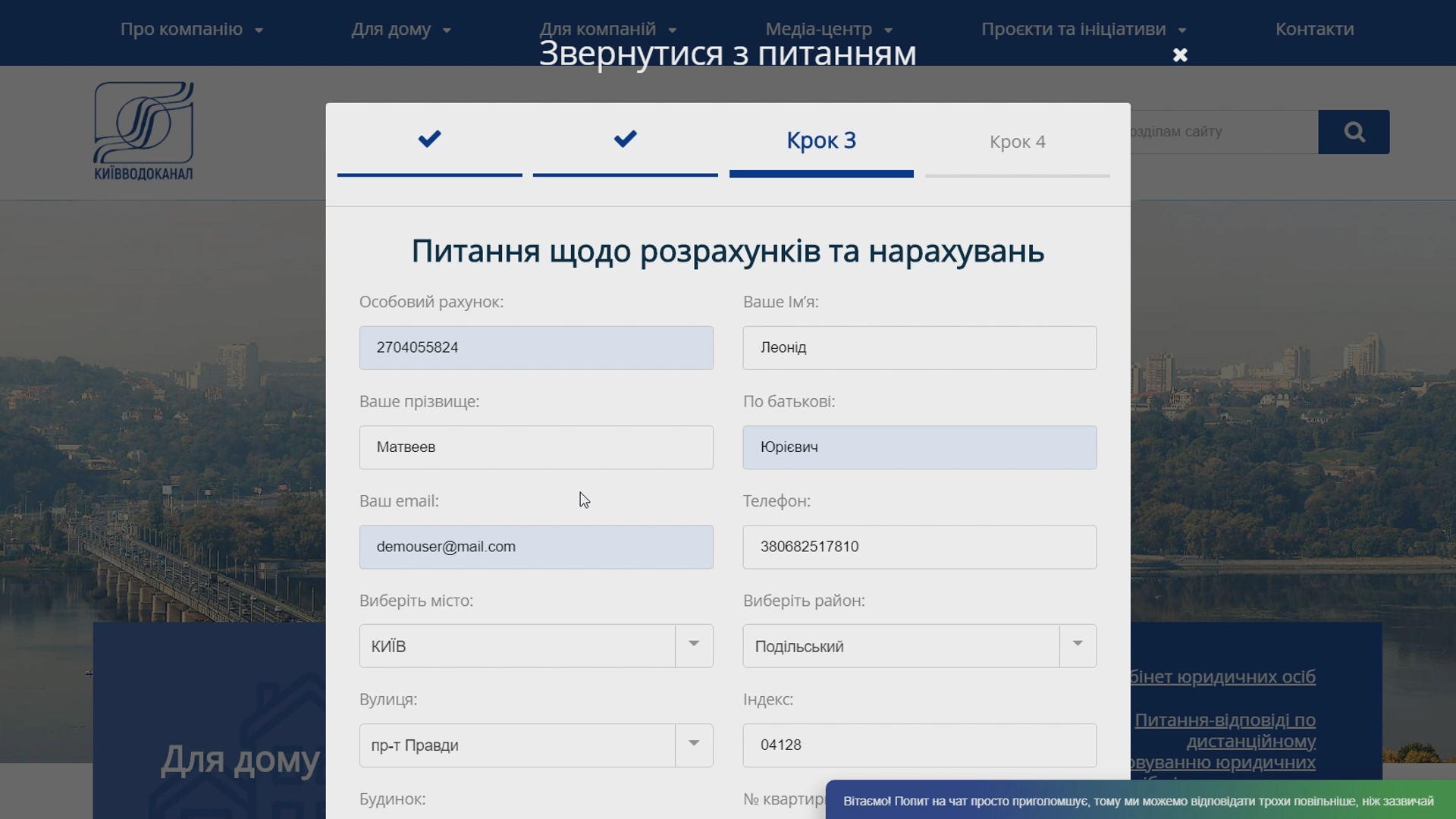Click the Київводоканал logo
The width and height of the screenshot is (1456, 819).
tap(143, 131)
